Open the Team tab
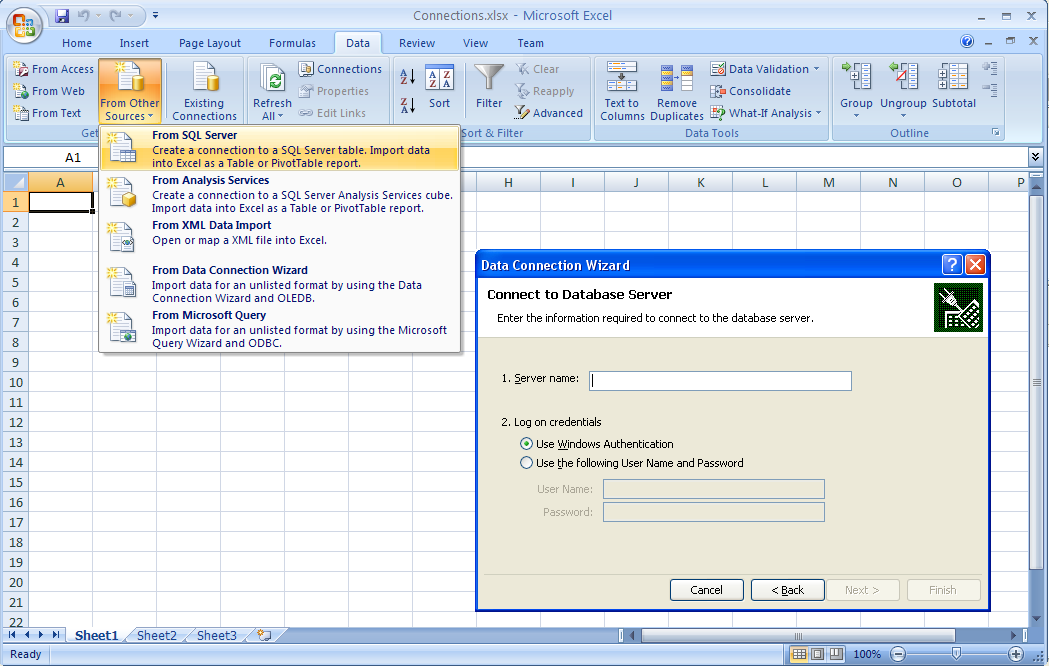Viewport: 1049px width, 666px height. click(x=531, y=43)
